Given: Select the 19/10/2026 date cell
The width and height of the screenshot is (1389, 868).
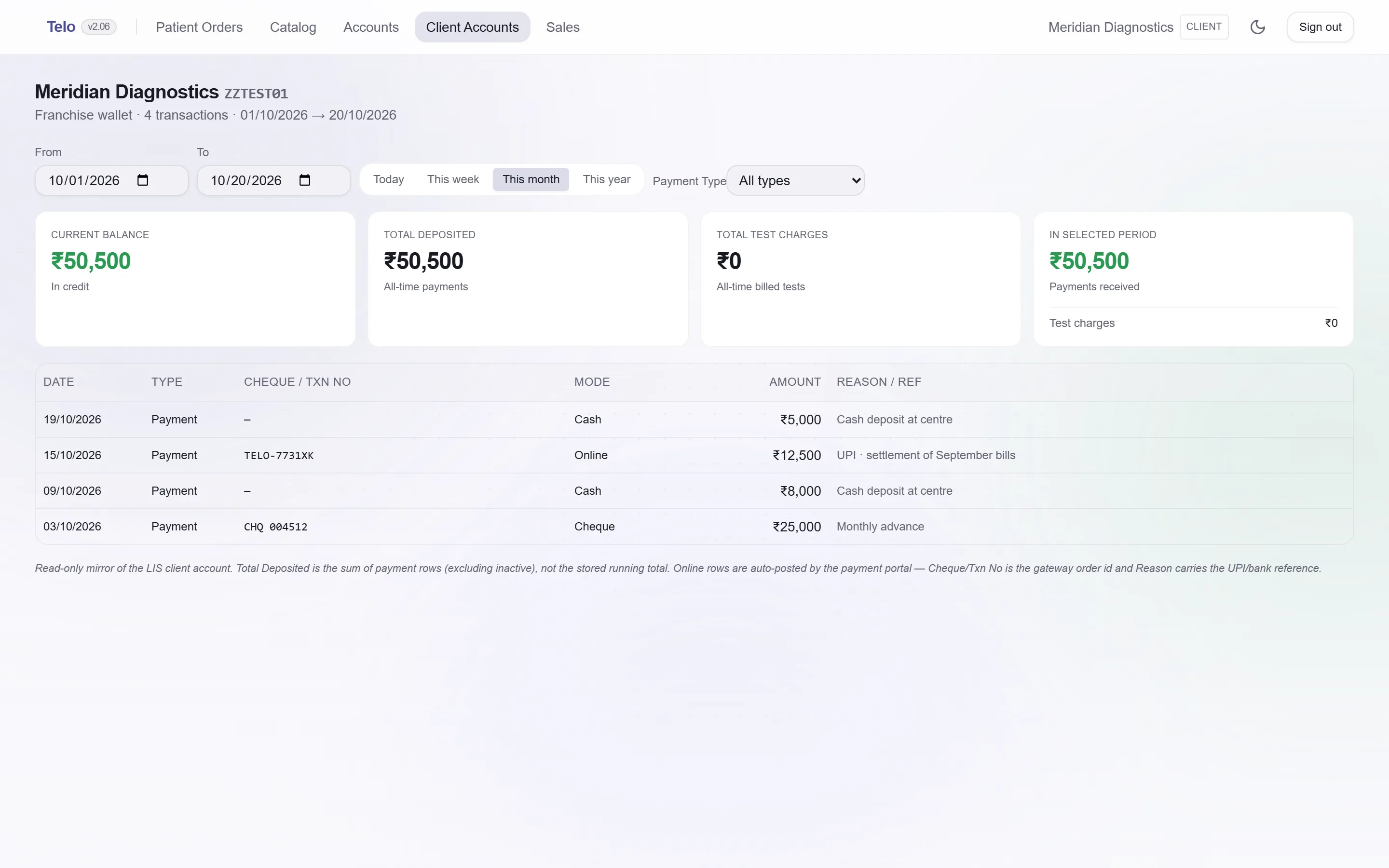Looking at the screenshot, I should point(72,420).
